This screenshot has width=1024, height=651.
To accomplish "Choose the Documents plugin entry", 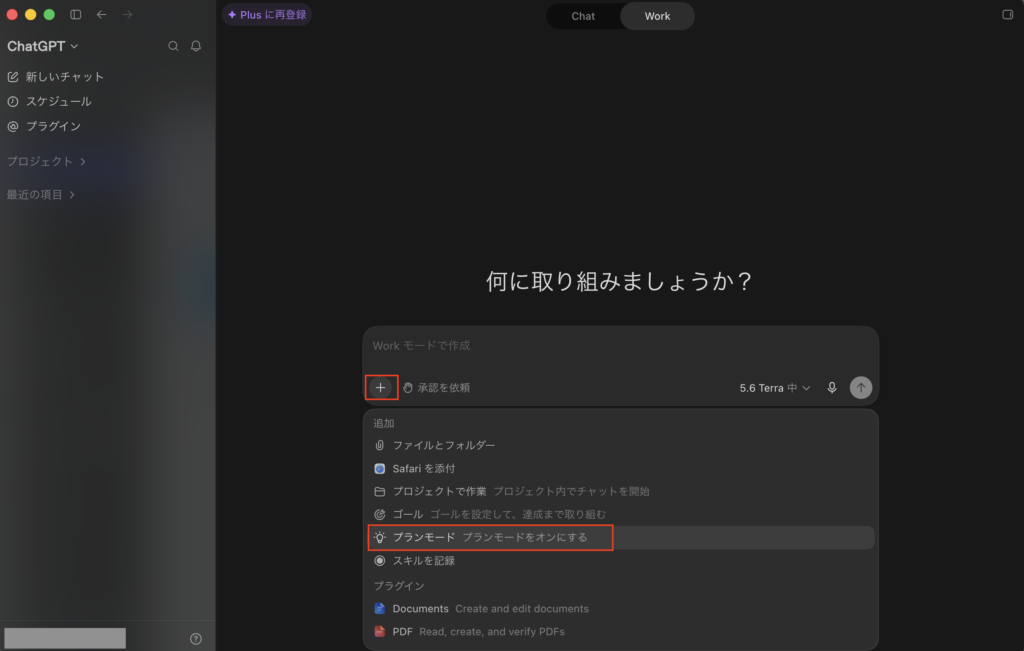I will [620, 609].
